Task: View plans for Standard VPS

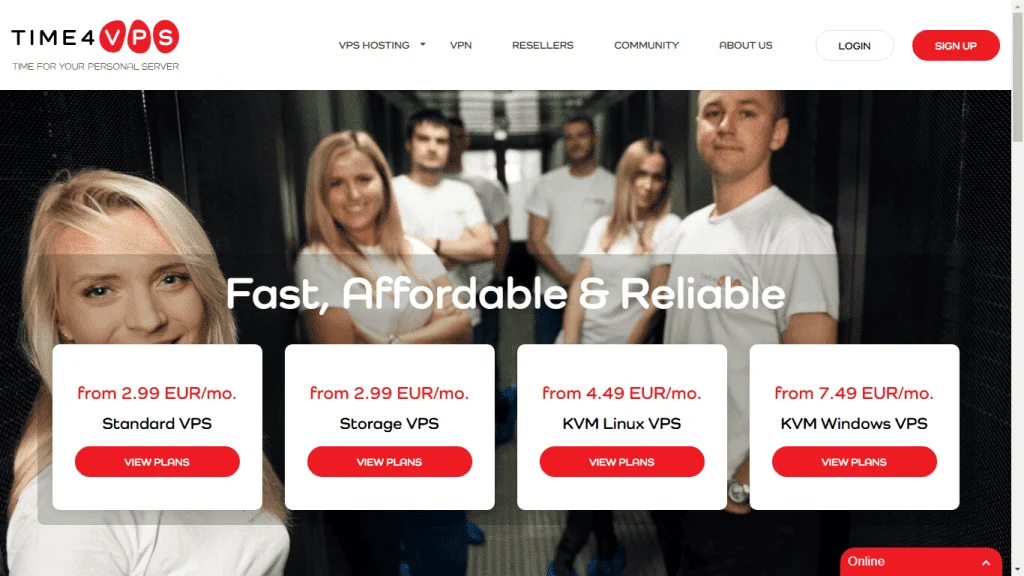Action: (x=157, y=462)
